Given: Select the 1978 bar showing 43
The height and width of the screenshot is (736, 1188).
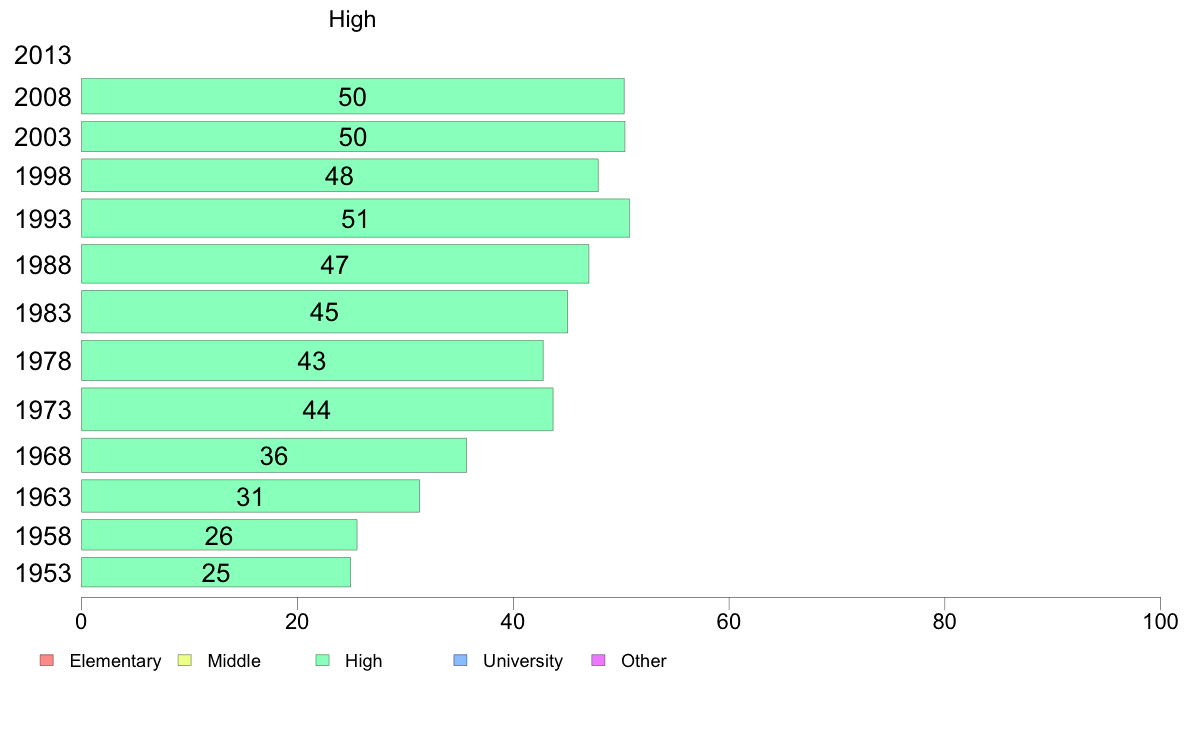Looking at the screenshot, I should click(312, 361).
